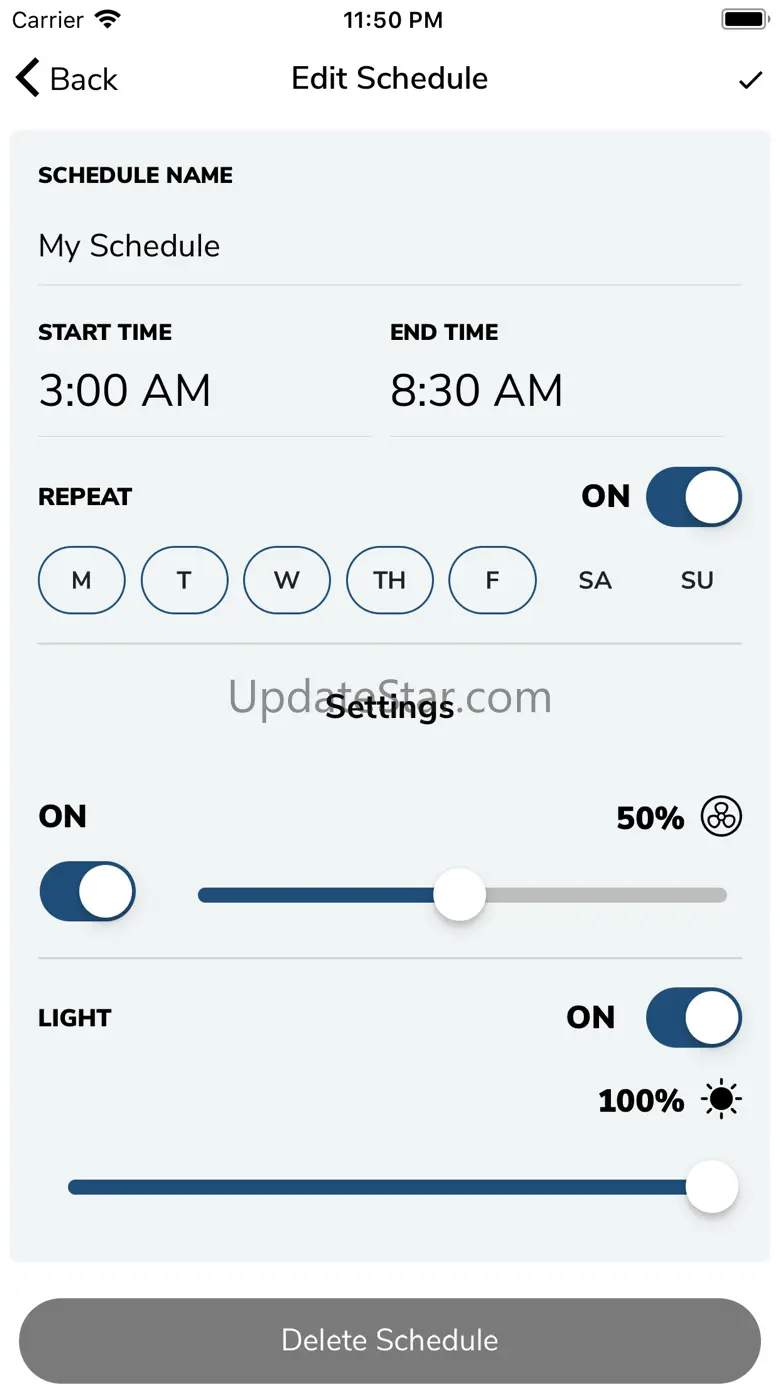The image size is (780, 1387).
Task: Select Sunday as repeat day
Action: 697,580
